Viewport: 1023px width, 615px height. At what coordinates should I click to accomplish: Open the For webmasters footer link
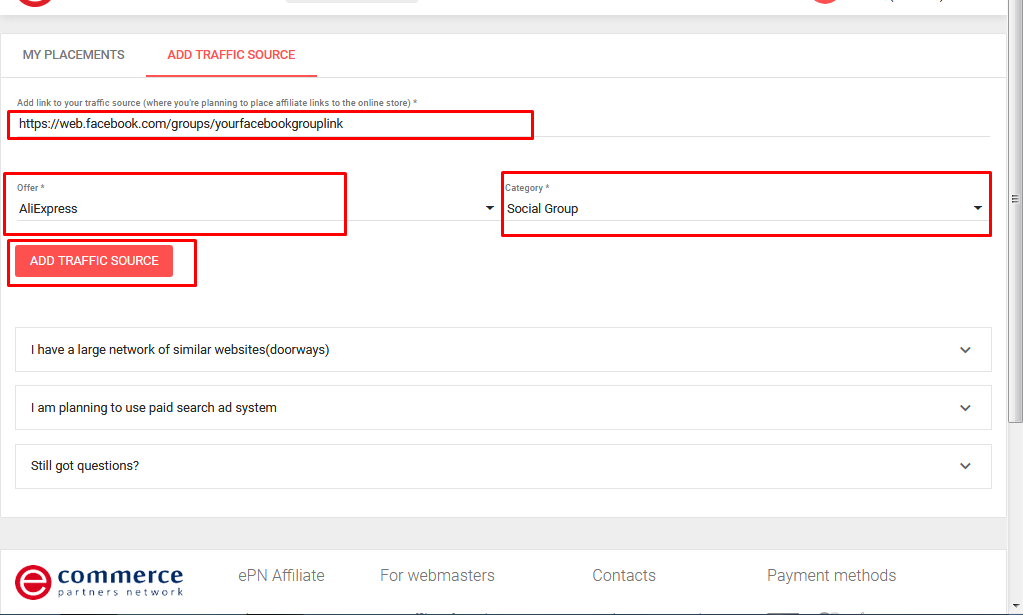[437, 575]
